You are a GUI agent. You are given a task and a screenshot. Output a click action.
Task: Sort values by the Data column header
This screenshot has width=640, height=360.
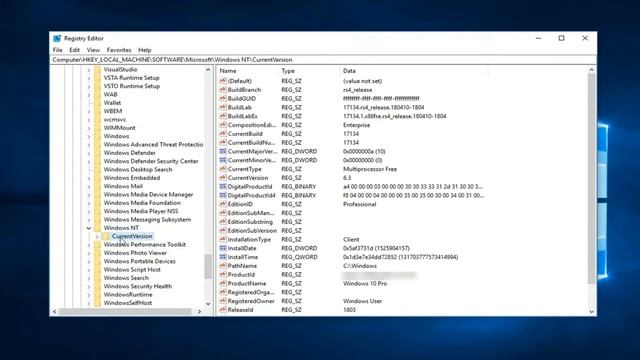point(414,71)
